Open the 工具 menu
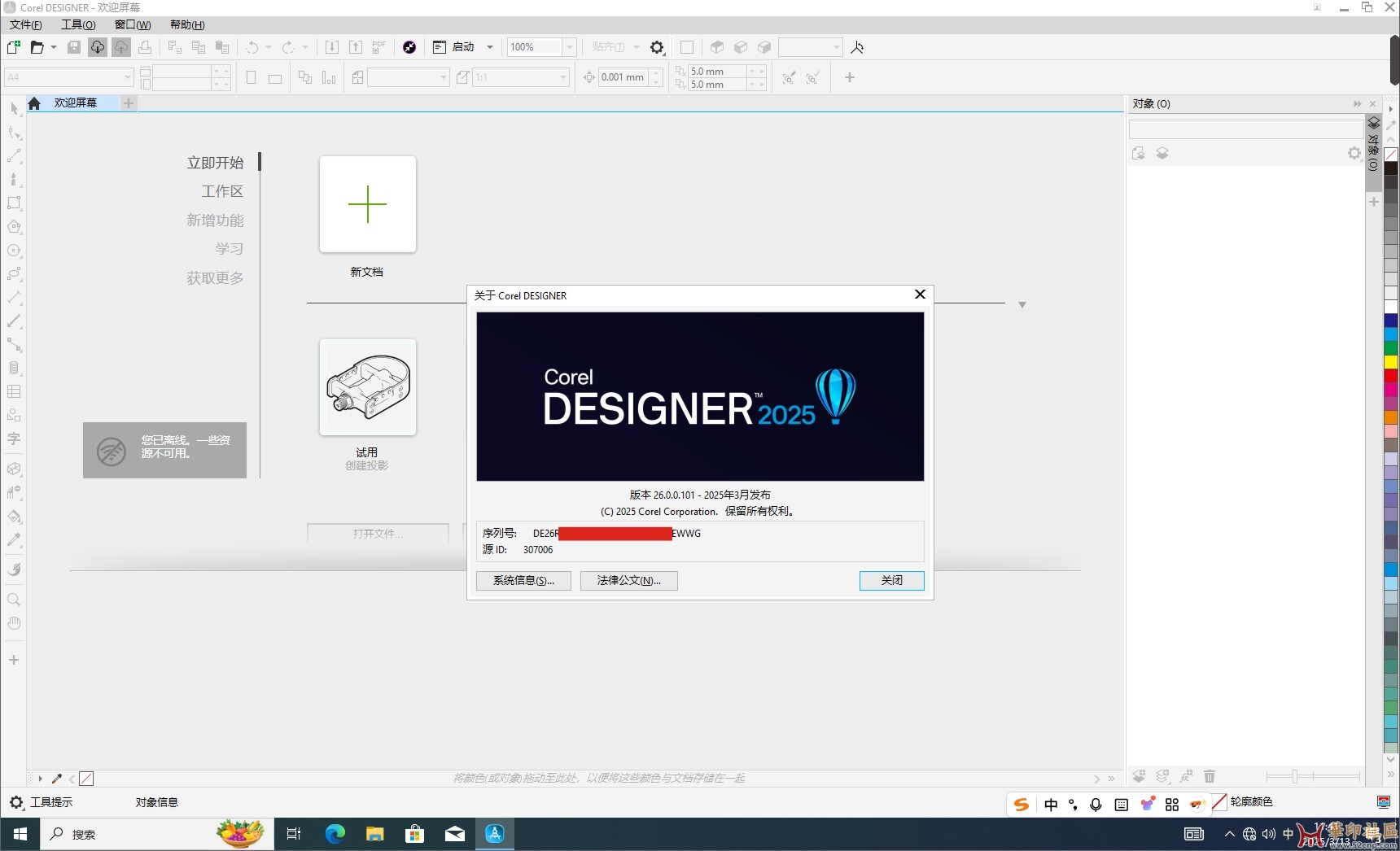The width and height of the screenshot is (1400, 851). (x=78, y=24)
